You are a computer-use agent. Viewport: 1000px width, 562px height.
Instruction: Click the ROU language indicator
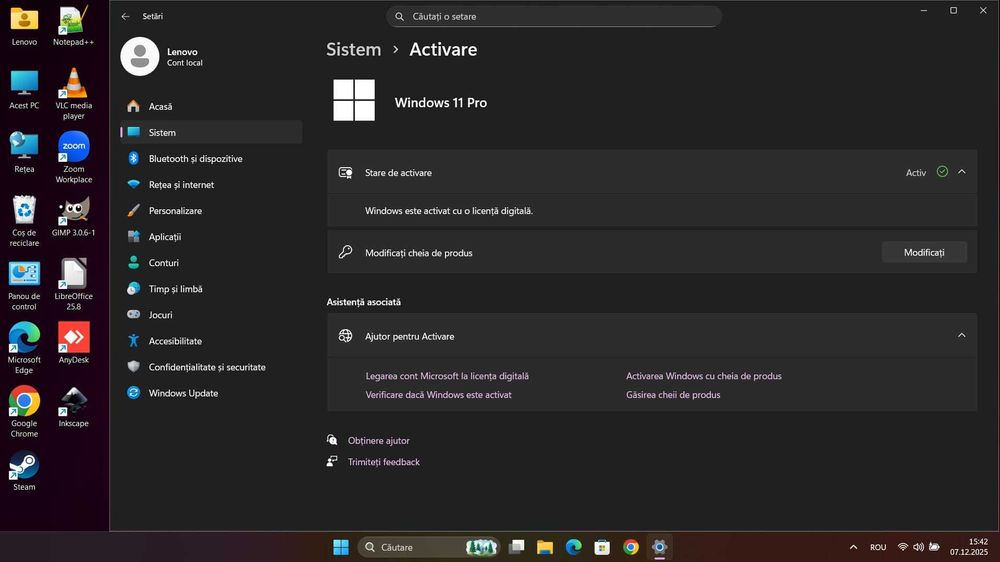point(878,547)
